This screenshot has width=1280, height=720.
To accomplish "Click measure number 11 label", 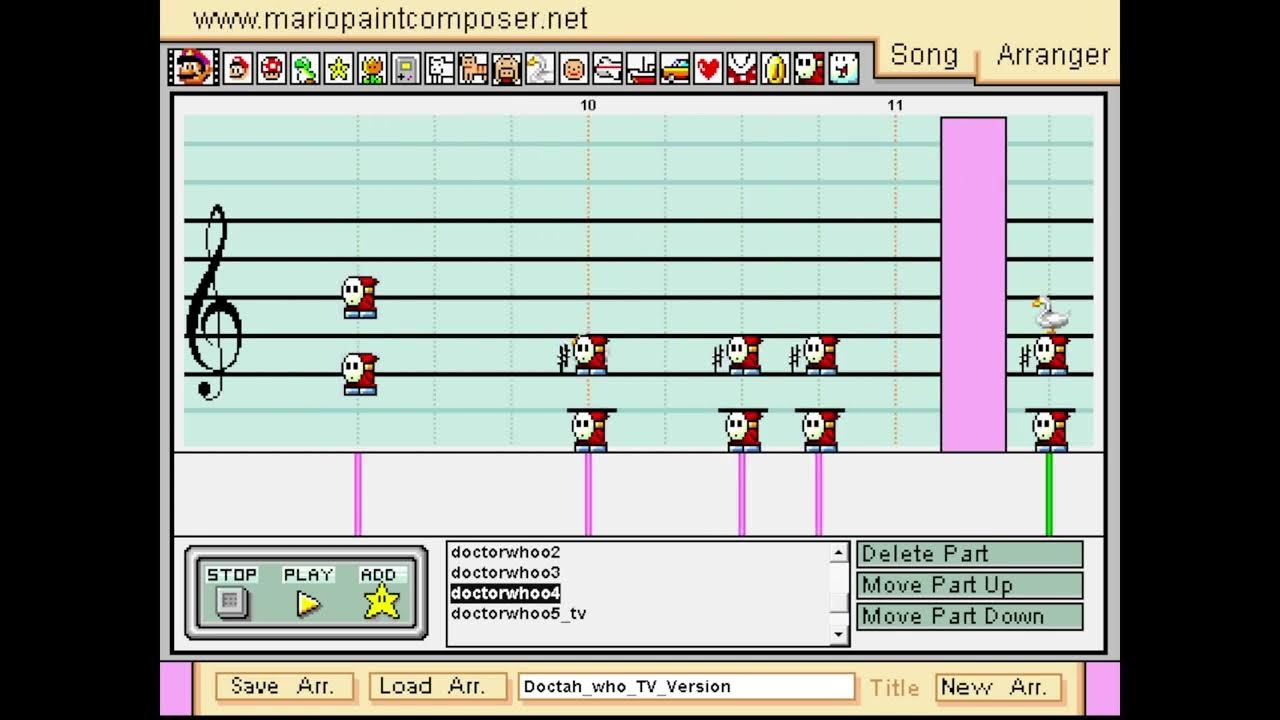I will click(895, 105).
